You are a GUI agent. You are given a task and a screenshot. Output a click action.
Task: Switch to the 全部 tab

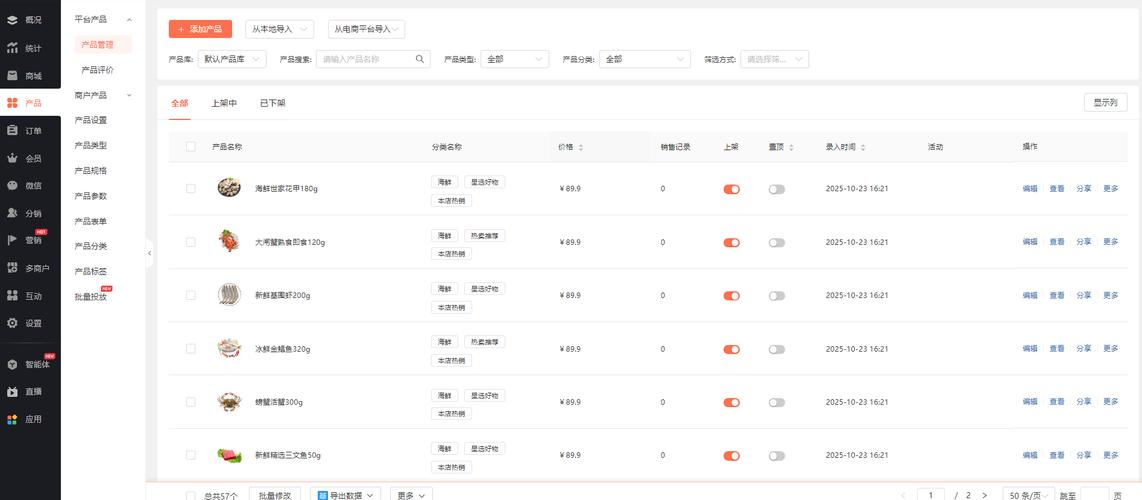point(180,103)
